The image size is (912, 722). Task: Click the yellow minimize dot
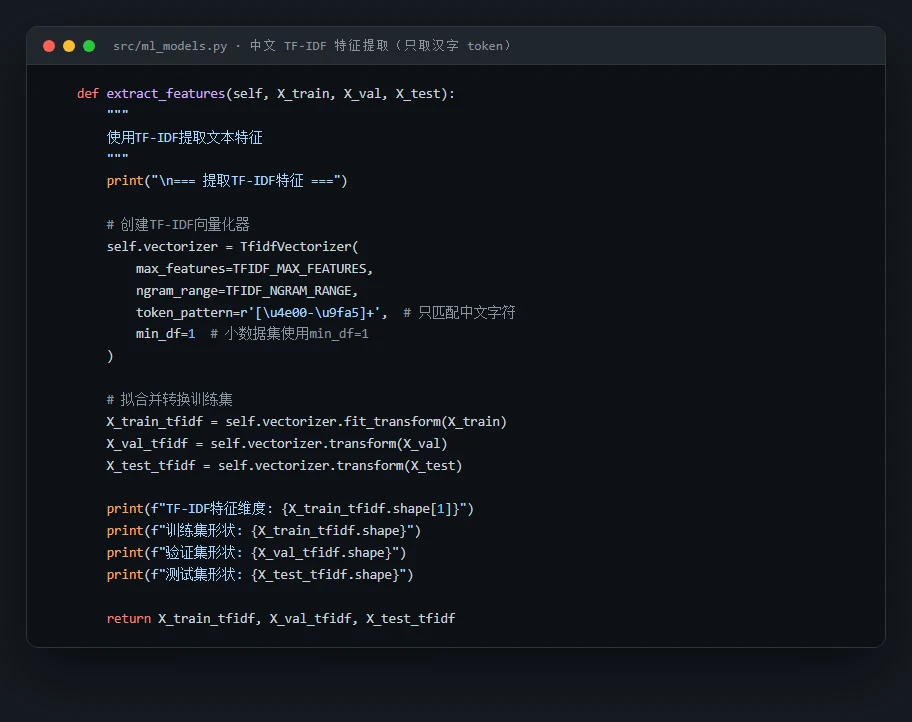click(69, 46)
